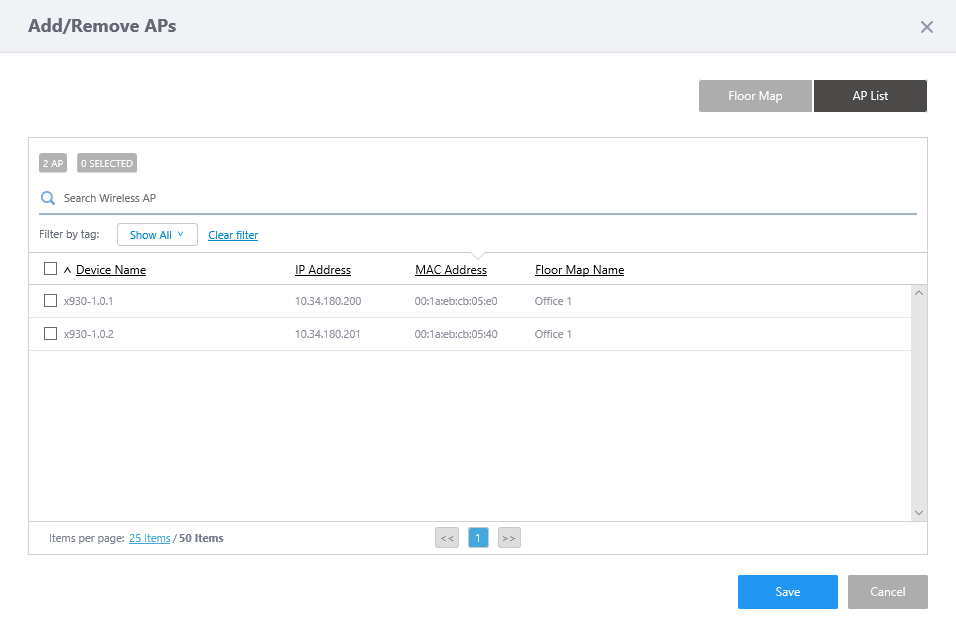
Task: Switch to the Floor Map tab
Action: pyautogui.click(x=755, y=96)
